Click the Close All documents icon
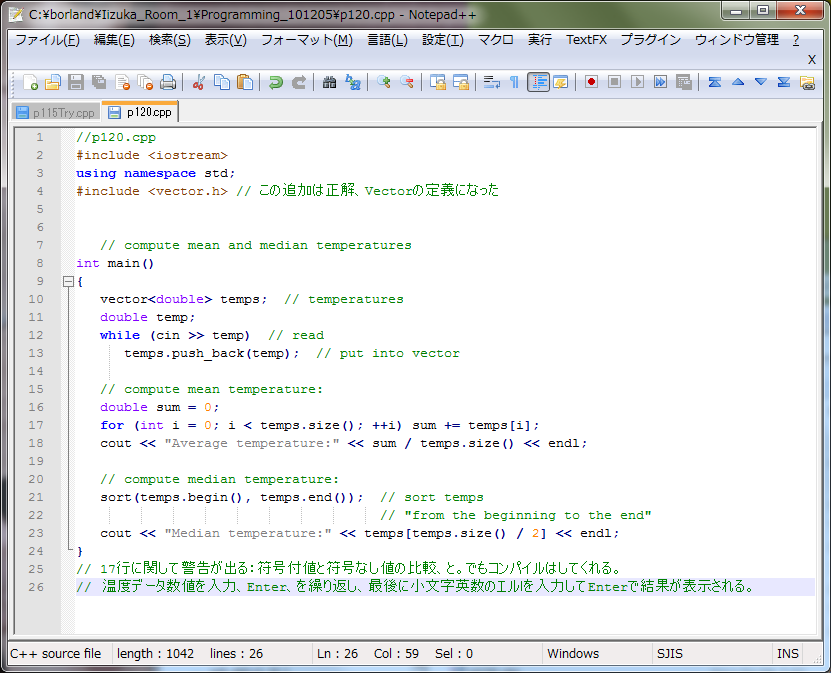 coord(145,82)
